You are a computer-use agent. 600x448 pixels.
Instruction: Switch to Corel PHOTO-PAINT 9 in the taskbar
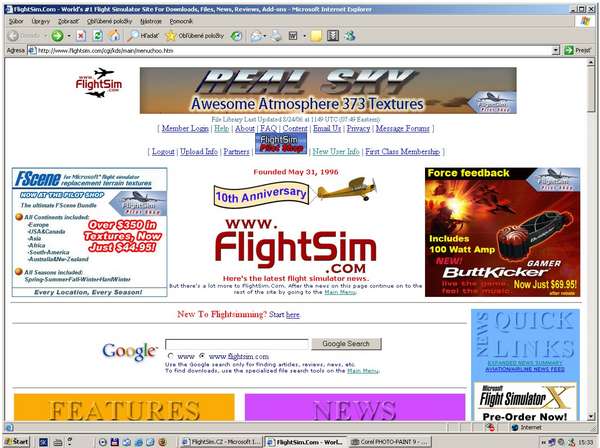click(390, 442)
